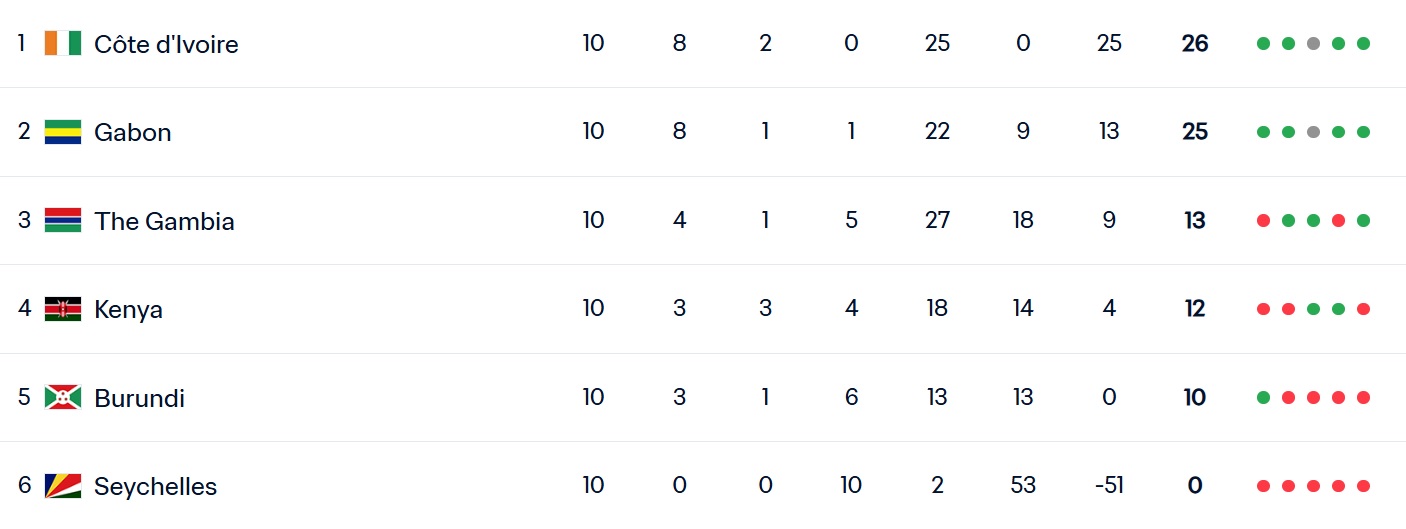The width and height of the screenshot is (1406, 529).
Task: Click Seychelles' -51 goal difference
Action: pyautogui.click(x=1109, y=486)
